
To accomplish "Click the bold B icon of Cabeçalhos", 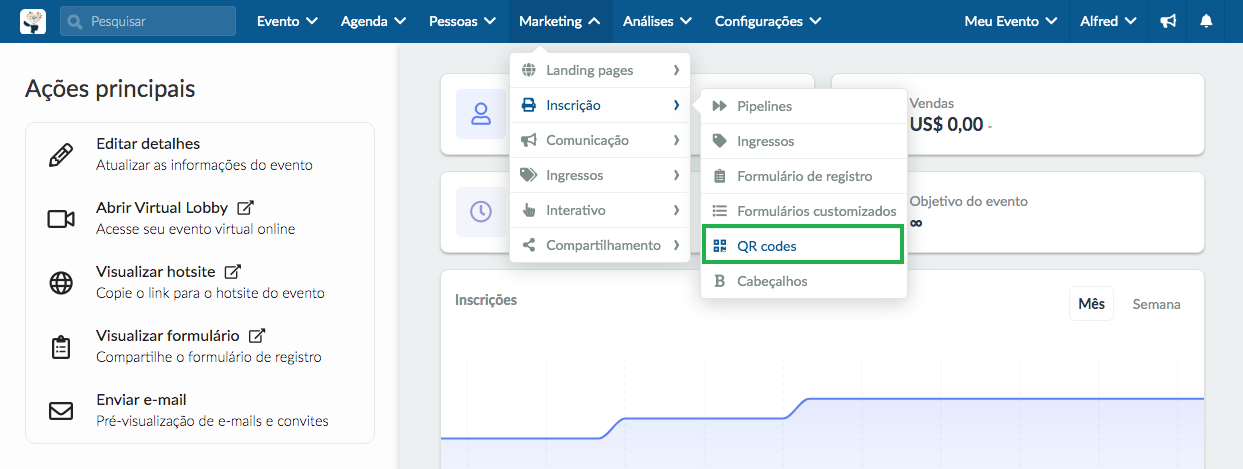I will point(719,281).
